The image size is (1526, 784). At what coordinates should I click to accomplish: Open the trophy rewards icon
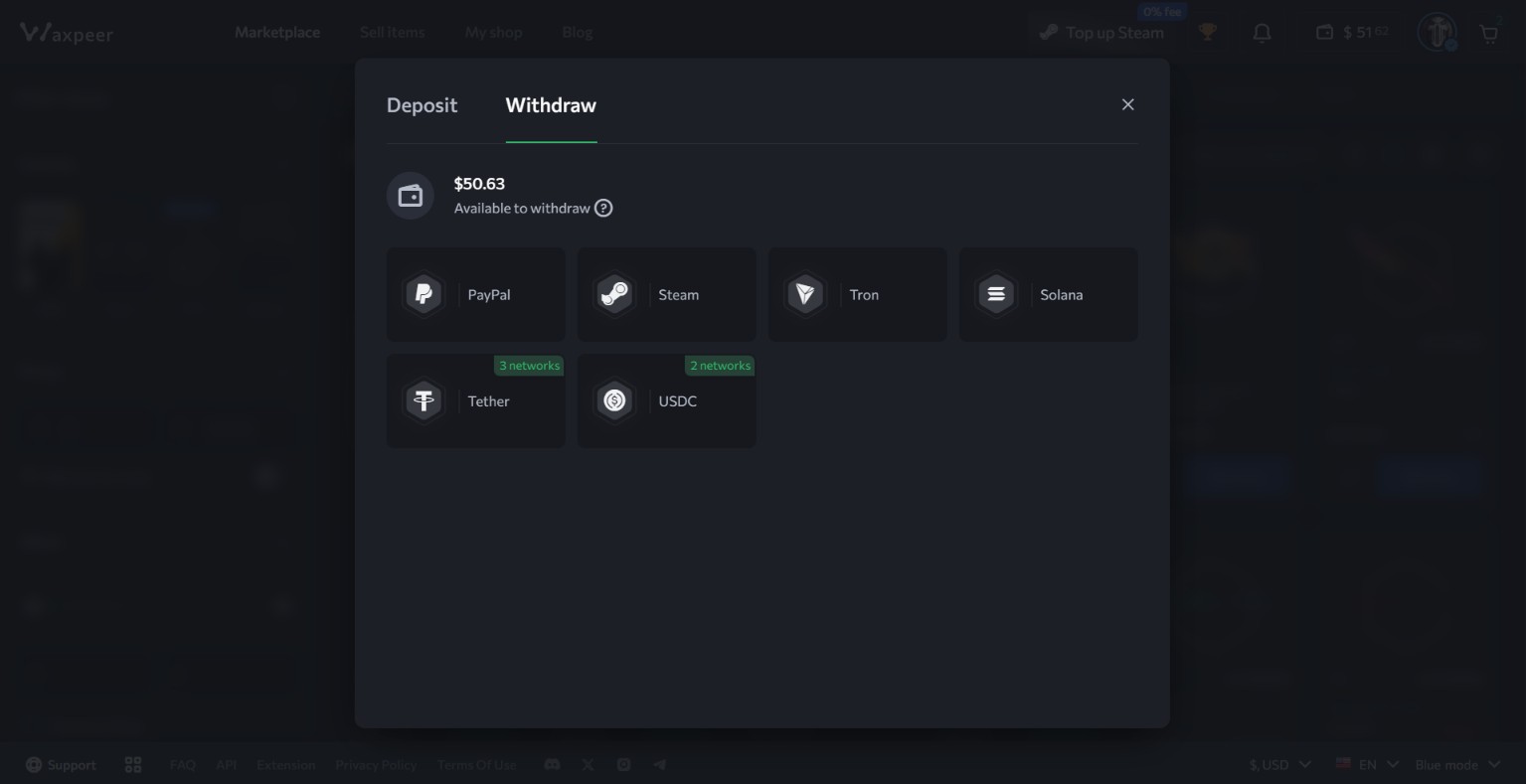[x=1207, y=33]
